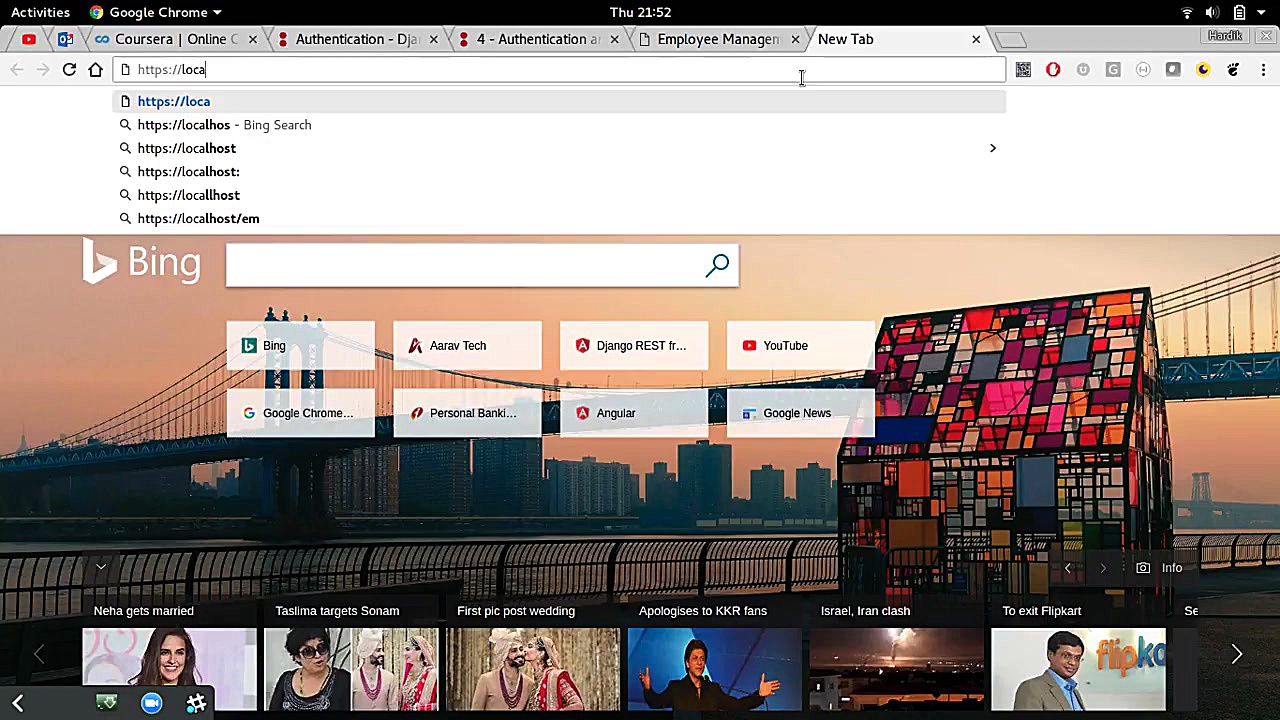Open the 'To exit Flipkart' headline

pos(1042,611)
